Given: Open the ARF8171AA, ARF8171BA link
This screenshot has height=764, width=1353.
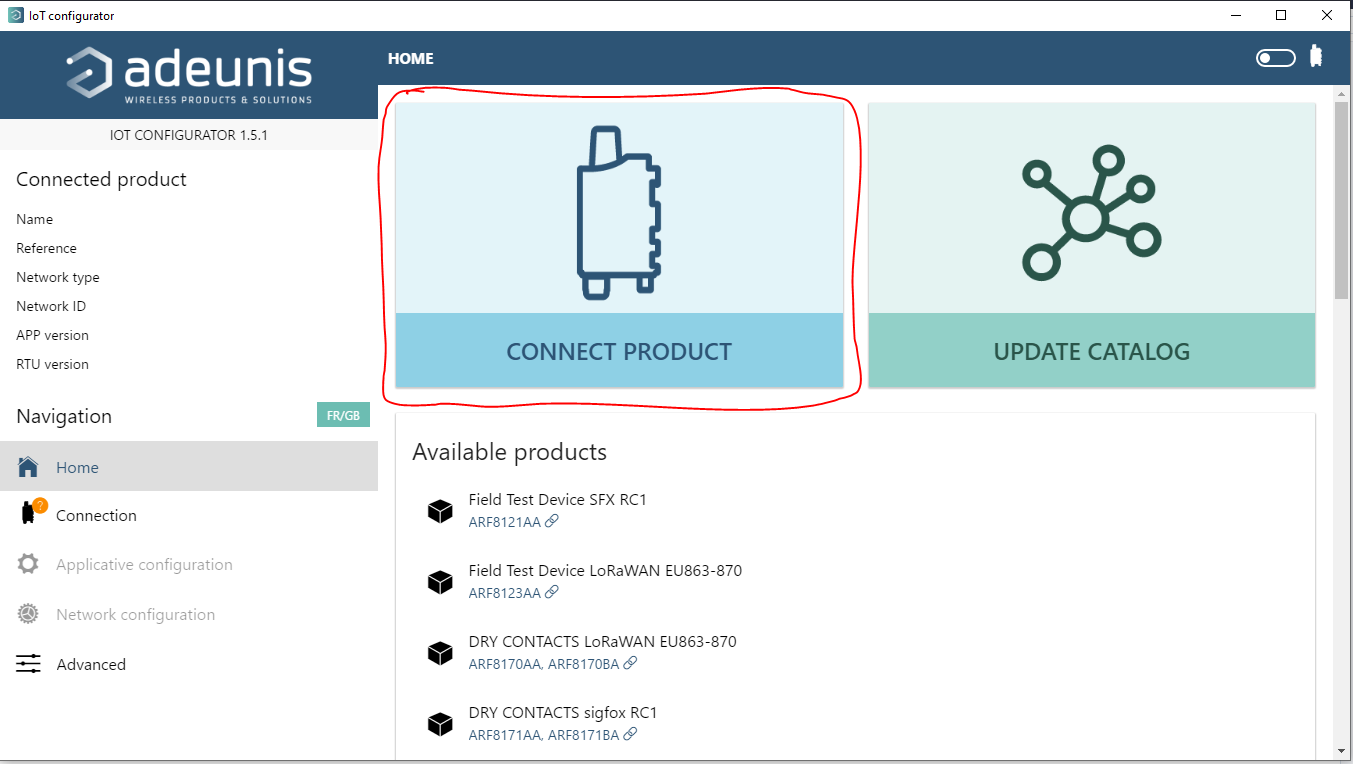Looking at the screenshot, I should click(x=544, y=735).
